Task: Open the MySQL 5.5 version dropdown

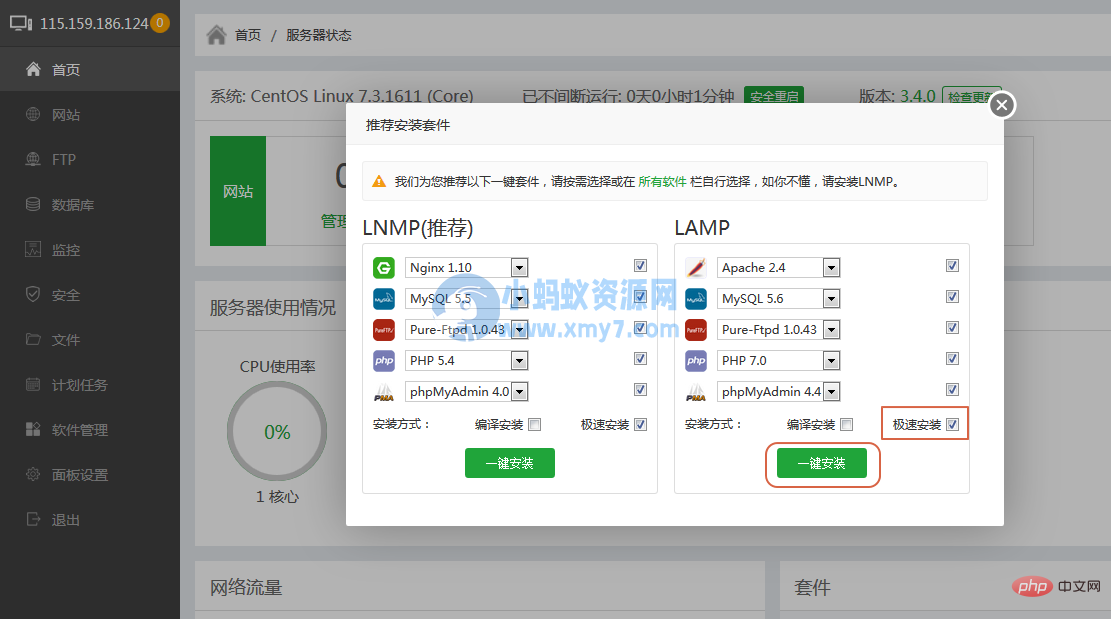Action: tap(467, 299)
